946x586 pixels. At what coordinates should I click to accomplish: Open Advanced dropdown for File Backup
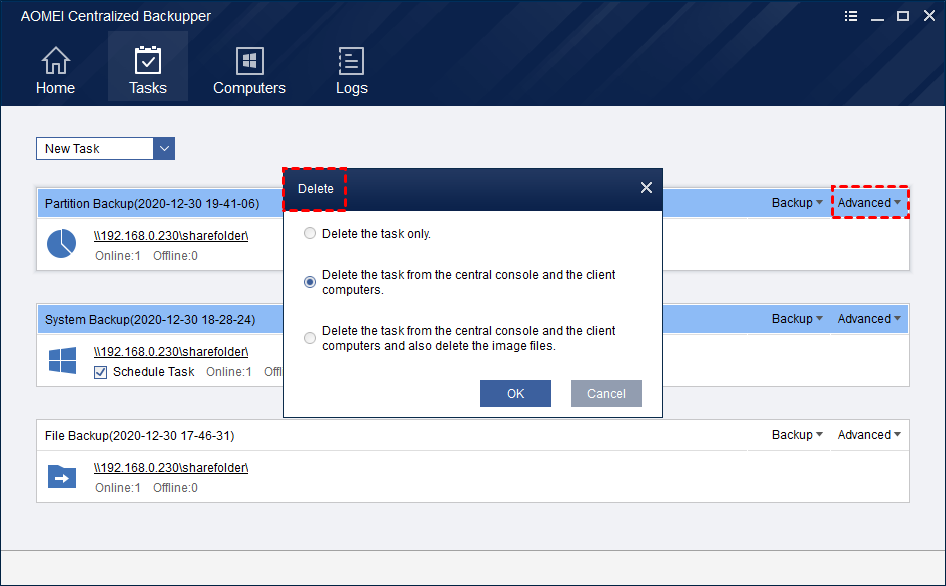point(869,435)
